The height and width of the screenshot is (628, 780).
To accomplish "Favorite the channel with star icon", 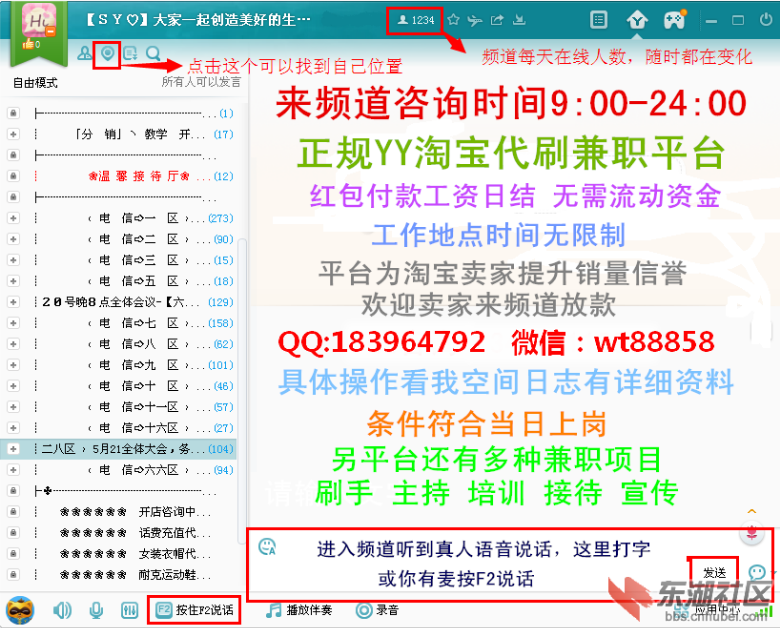I will click(453, 20).
